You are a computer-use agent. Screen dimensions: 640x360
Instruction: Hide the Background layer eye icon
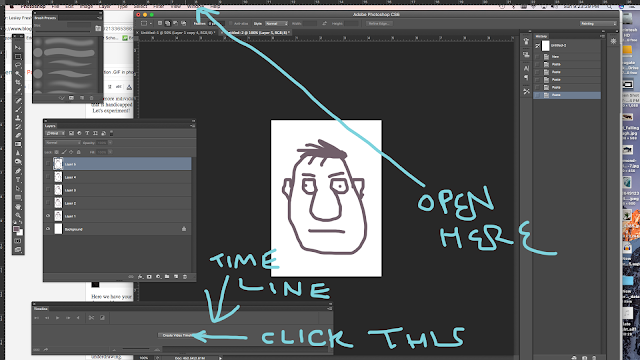[x=48, y=229]
